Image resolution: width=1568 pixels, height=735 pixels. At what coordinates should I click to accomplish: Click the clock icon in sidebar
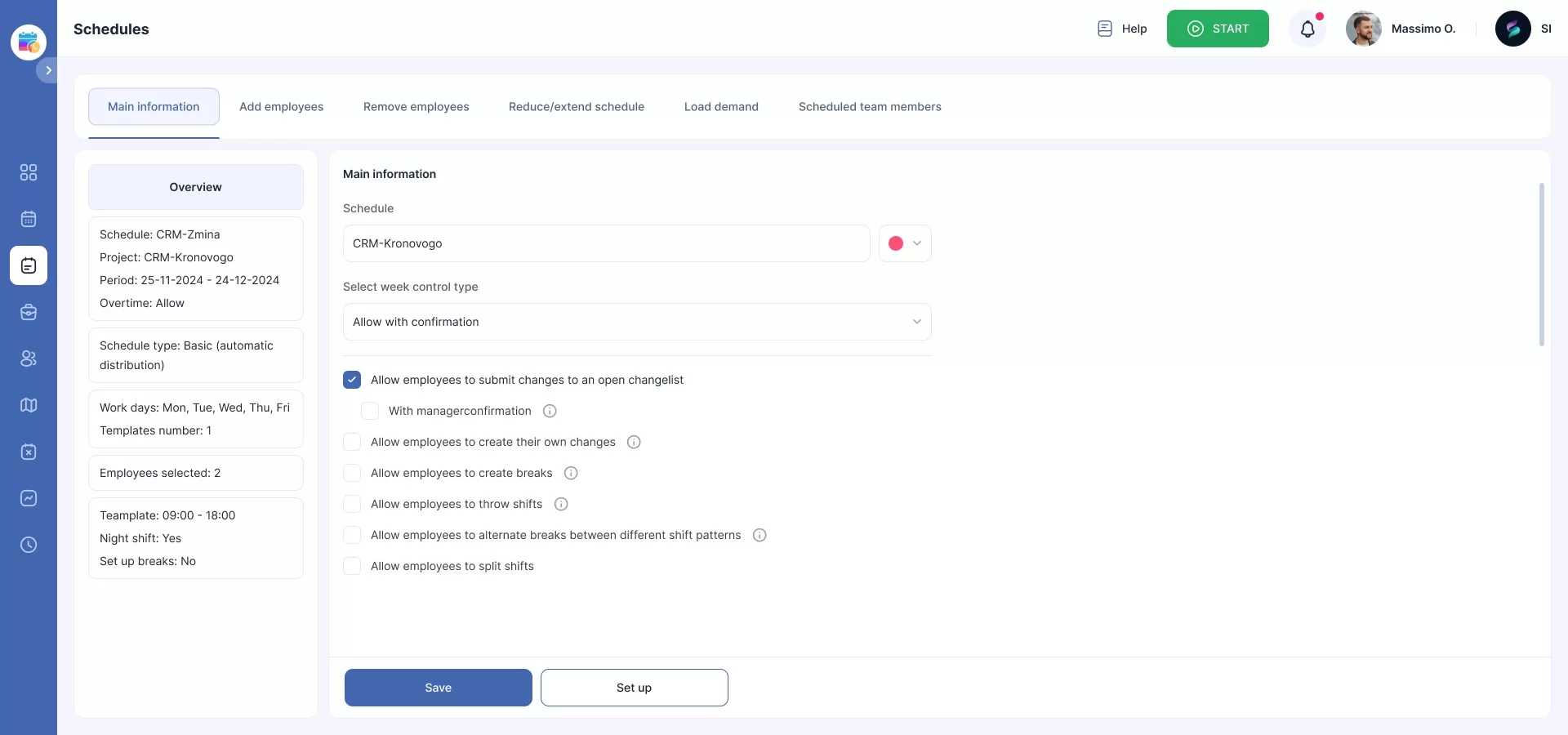pos(29,545)
